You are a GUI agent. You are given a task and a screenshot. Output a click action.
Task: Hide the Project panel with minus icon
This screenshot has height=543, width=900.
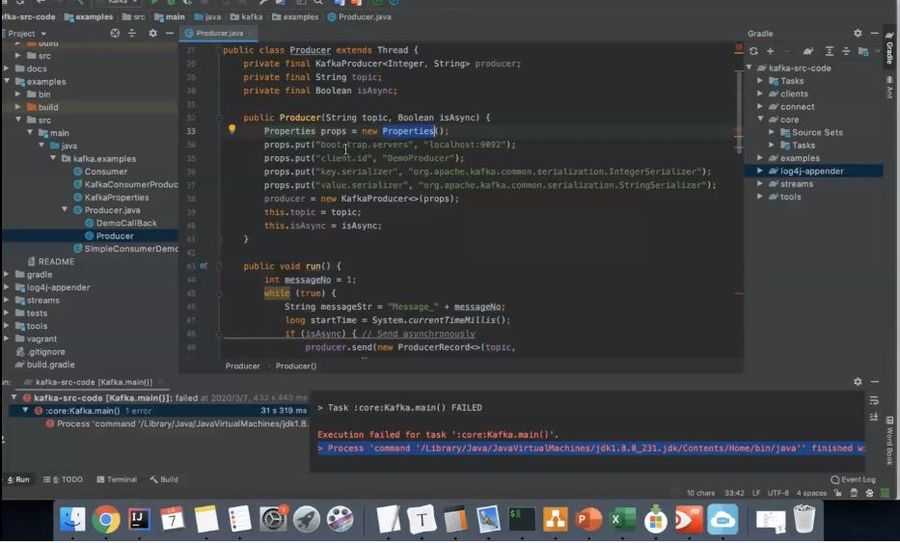169,33
